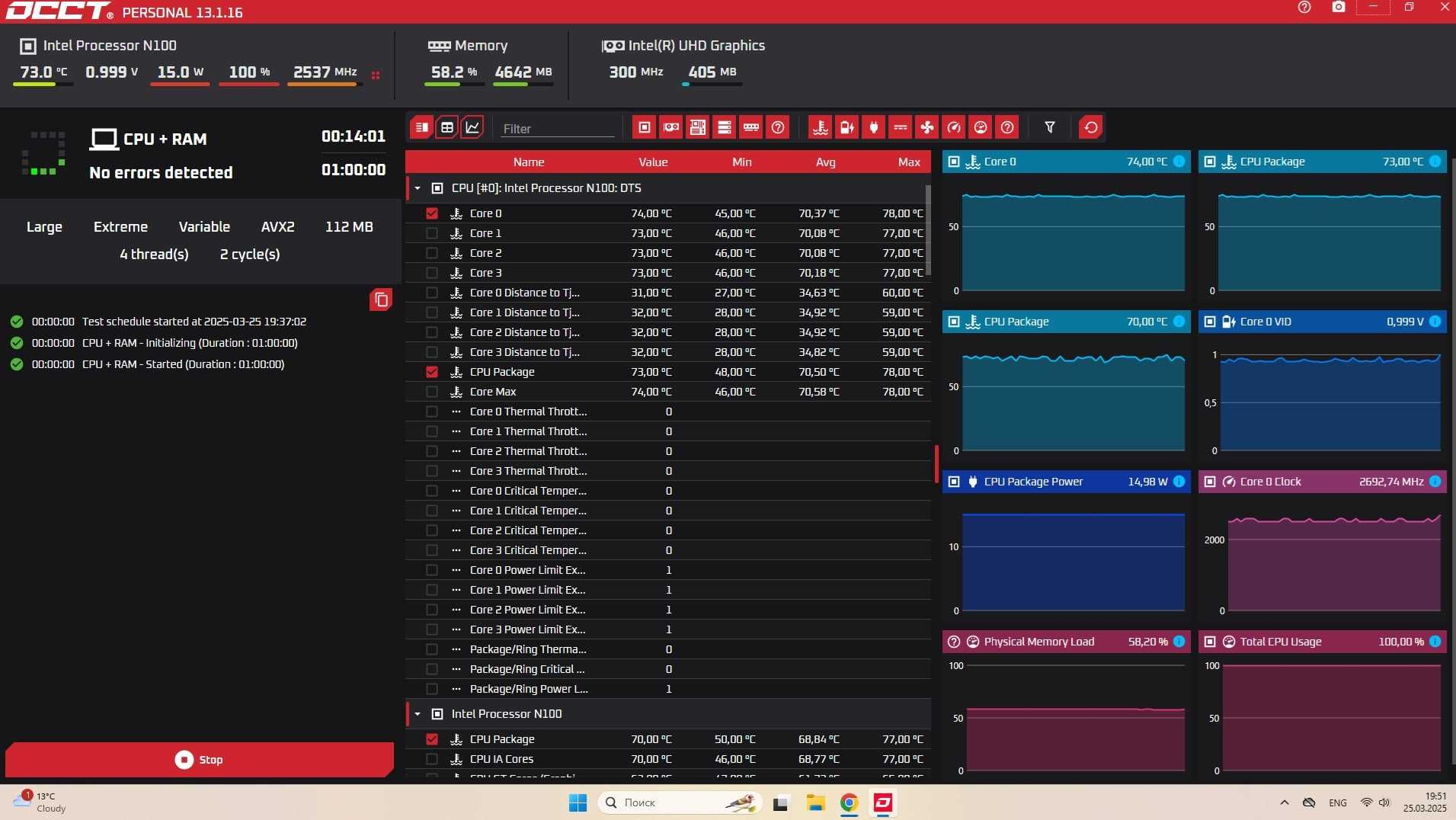The width and height of the screenshot is (1456, 820).
Task: Uncheck the Core 0 temperature checkbox
Action: click(x=432, y=213)
